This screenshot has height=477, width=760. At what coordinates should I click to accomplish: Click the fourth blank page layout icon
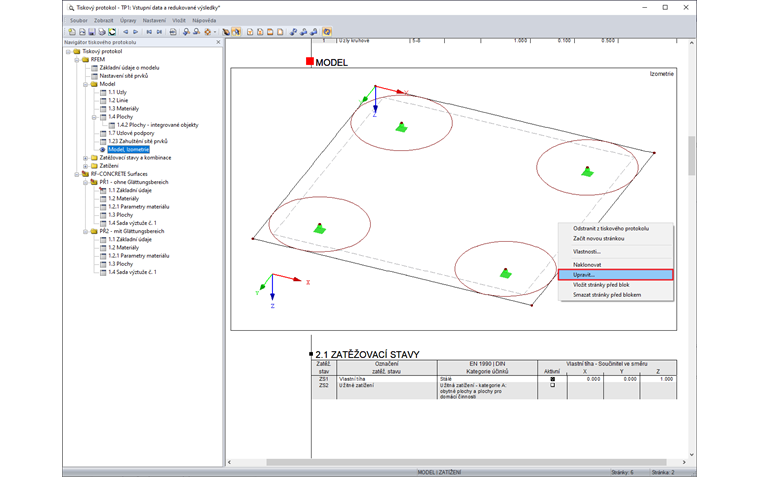tap(280, 32)
